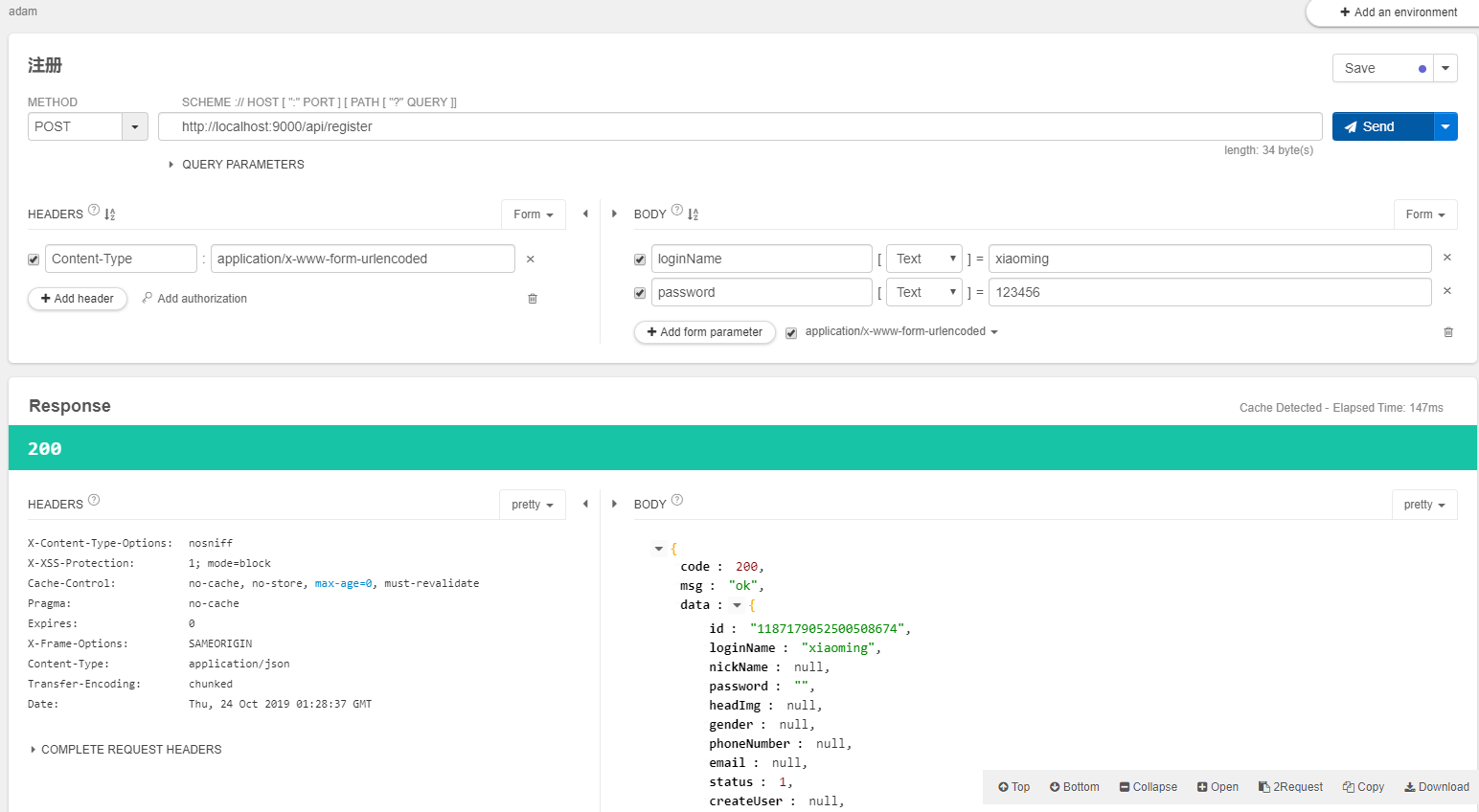Open the Text type dropdown for loginName
This screenshot has height=812, width=1479.
click(x=924, y=259)
